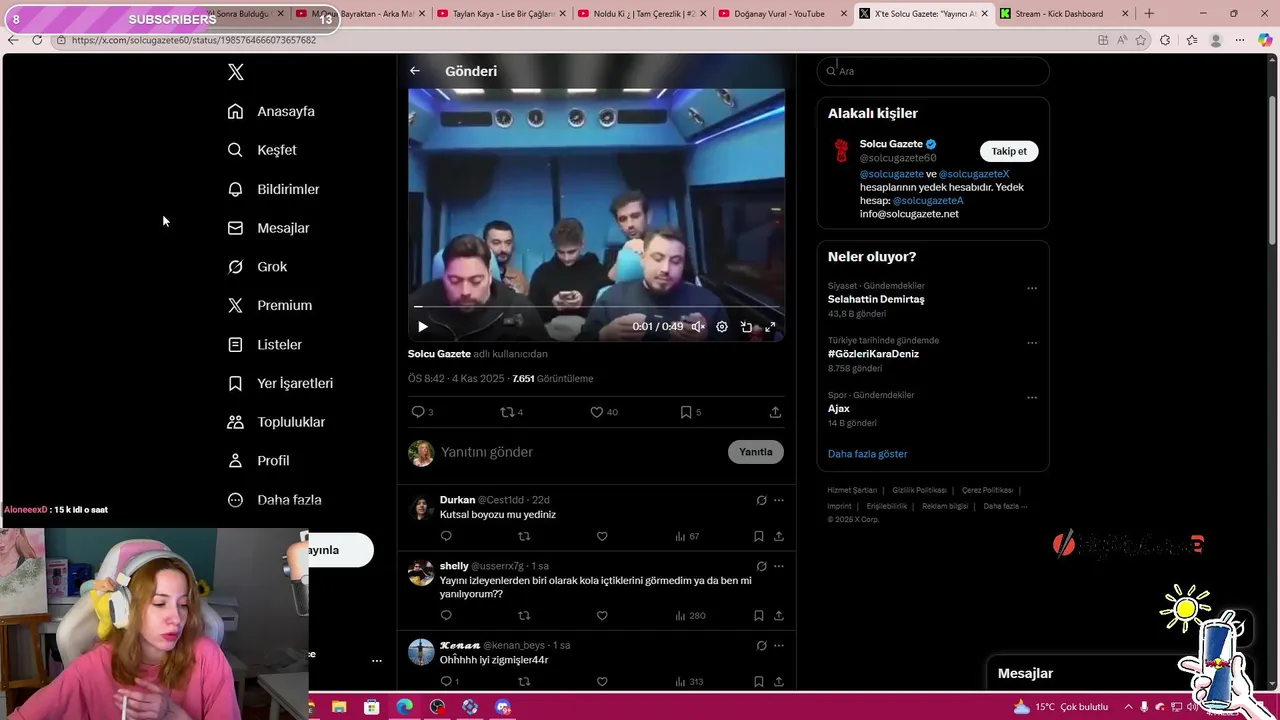Open Grok icon on Durkan's reply

pyautogui.click(x=761, y=500)
